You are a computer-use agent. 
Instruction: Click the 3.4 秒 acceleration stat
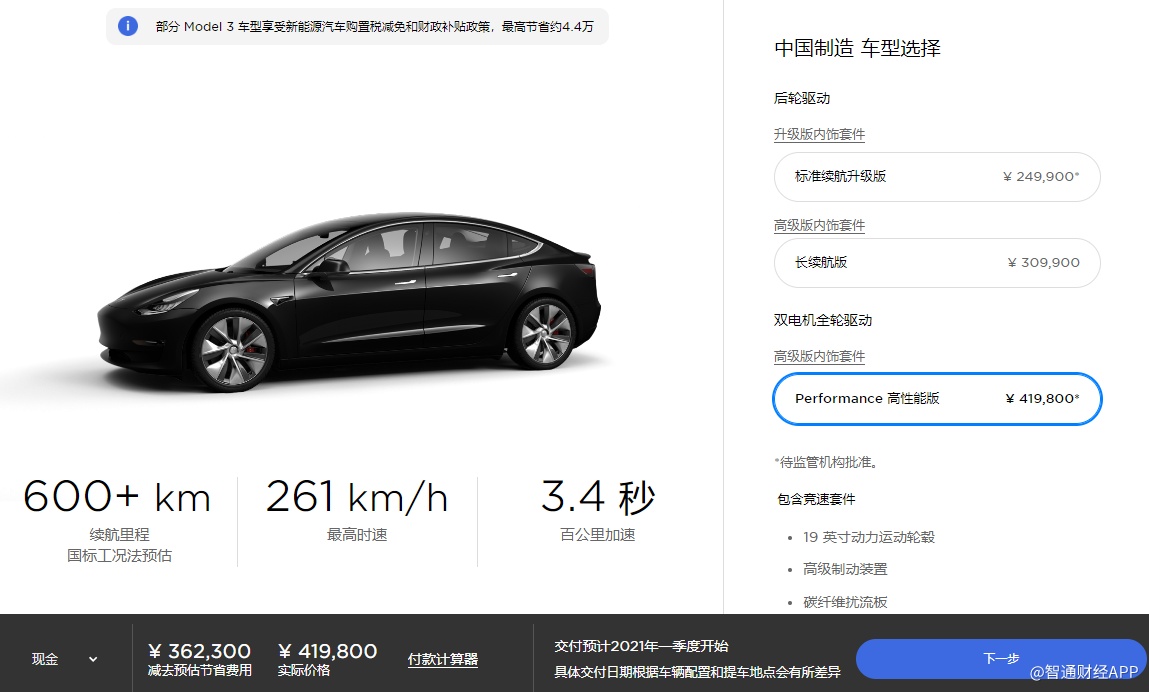[598, 510]
